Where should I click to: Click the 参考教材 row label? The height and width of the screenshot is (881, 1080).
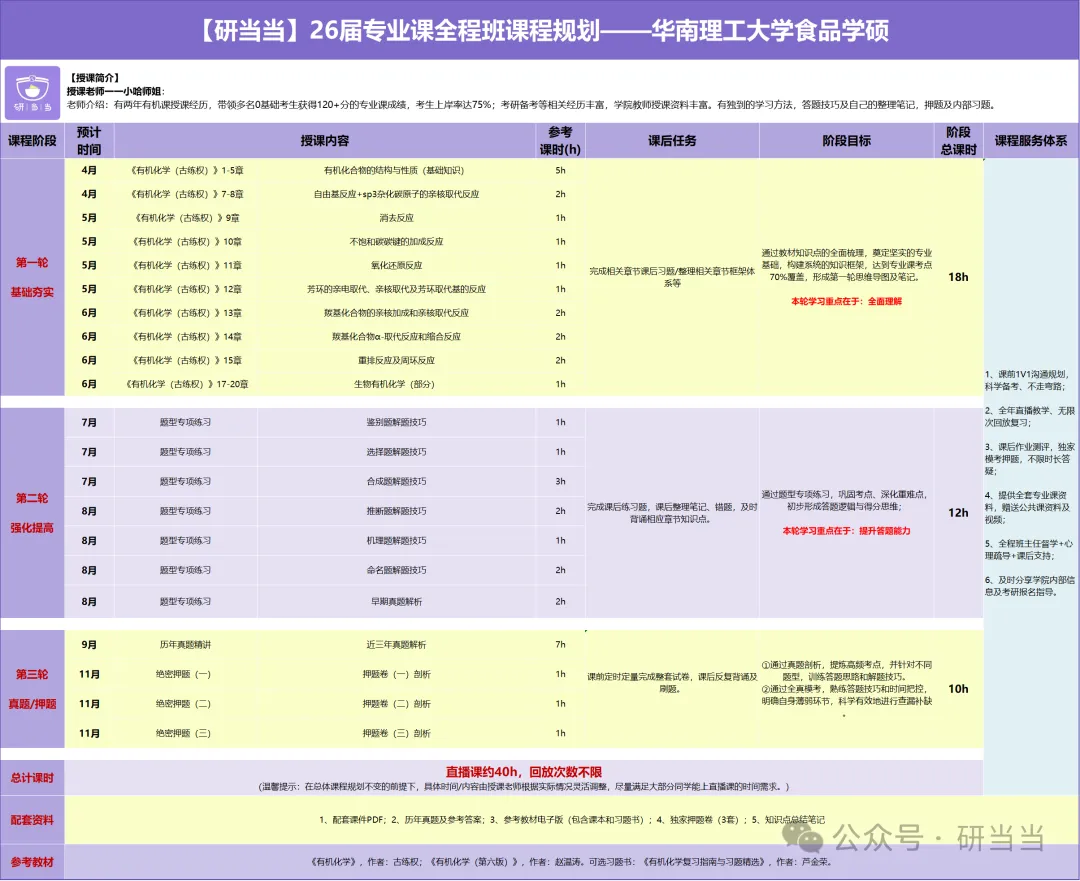[32, 862]
